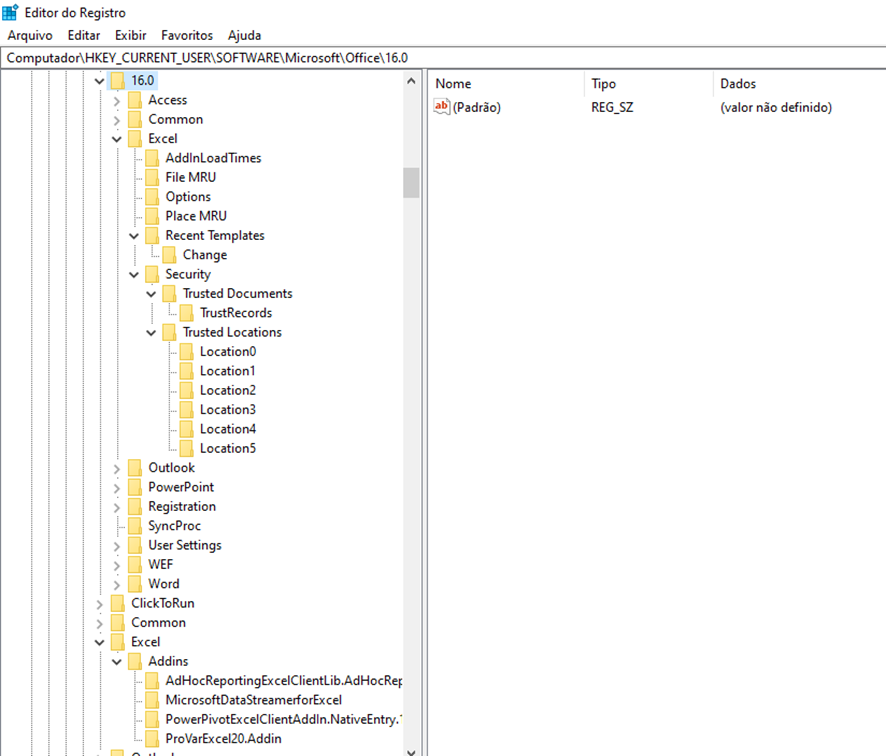Image resolution: width=886 pixels, height=756 pixels.
Task: Collapse the Addins key
Action: point(116,662)
